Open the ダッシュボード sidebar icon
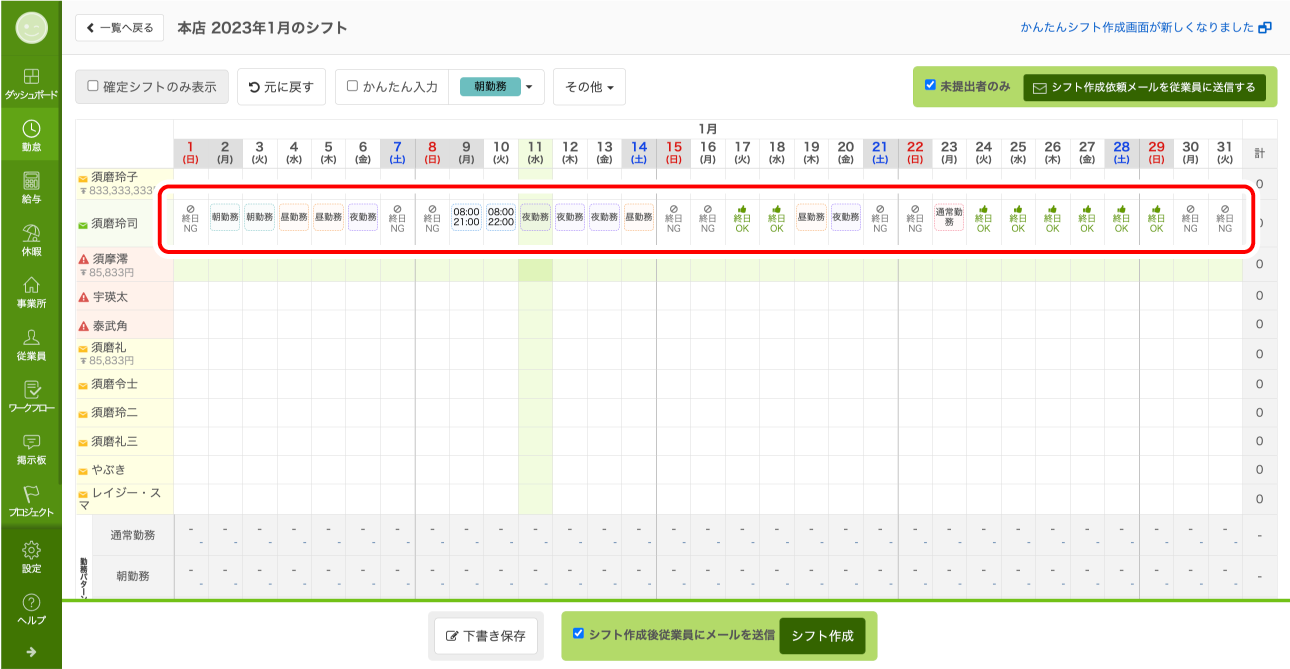1290x669 pixels. point(31,78)
